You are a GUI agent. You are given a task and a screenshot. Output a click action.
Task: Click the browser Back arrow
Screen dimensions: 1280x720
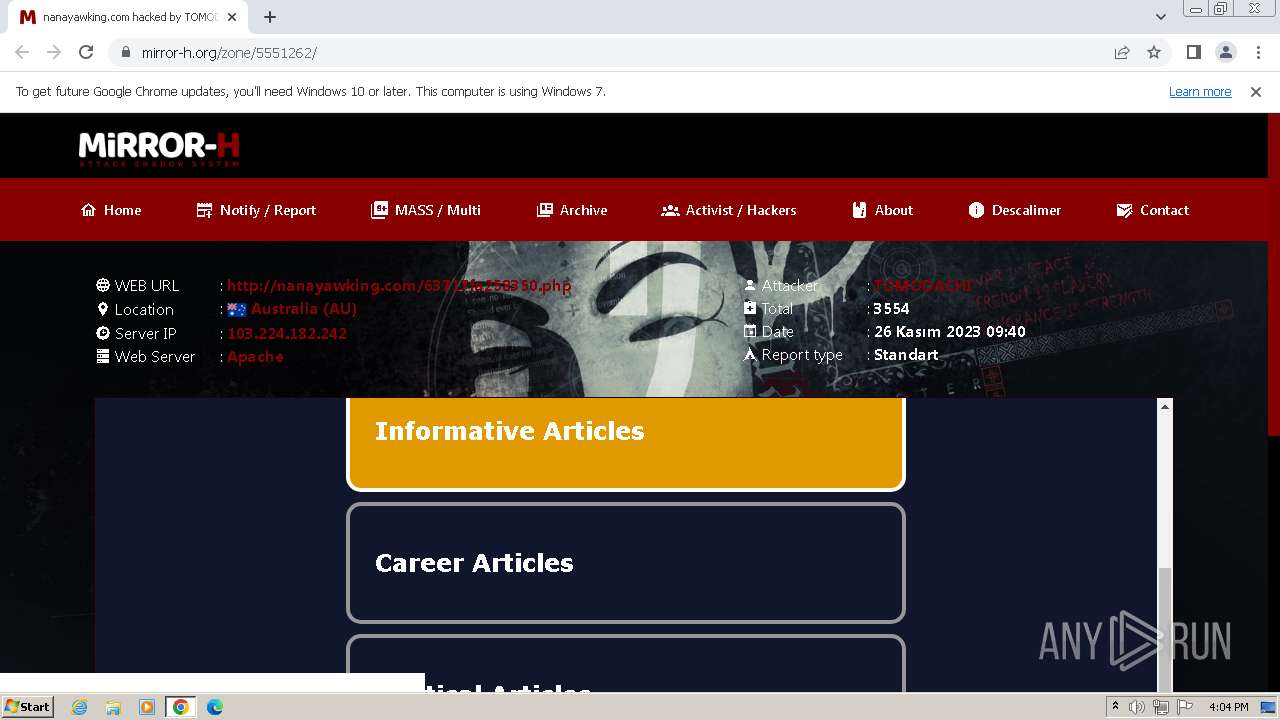(x=22, y=52)
